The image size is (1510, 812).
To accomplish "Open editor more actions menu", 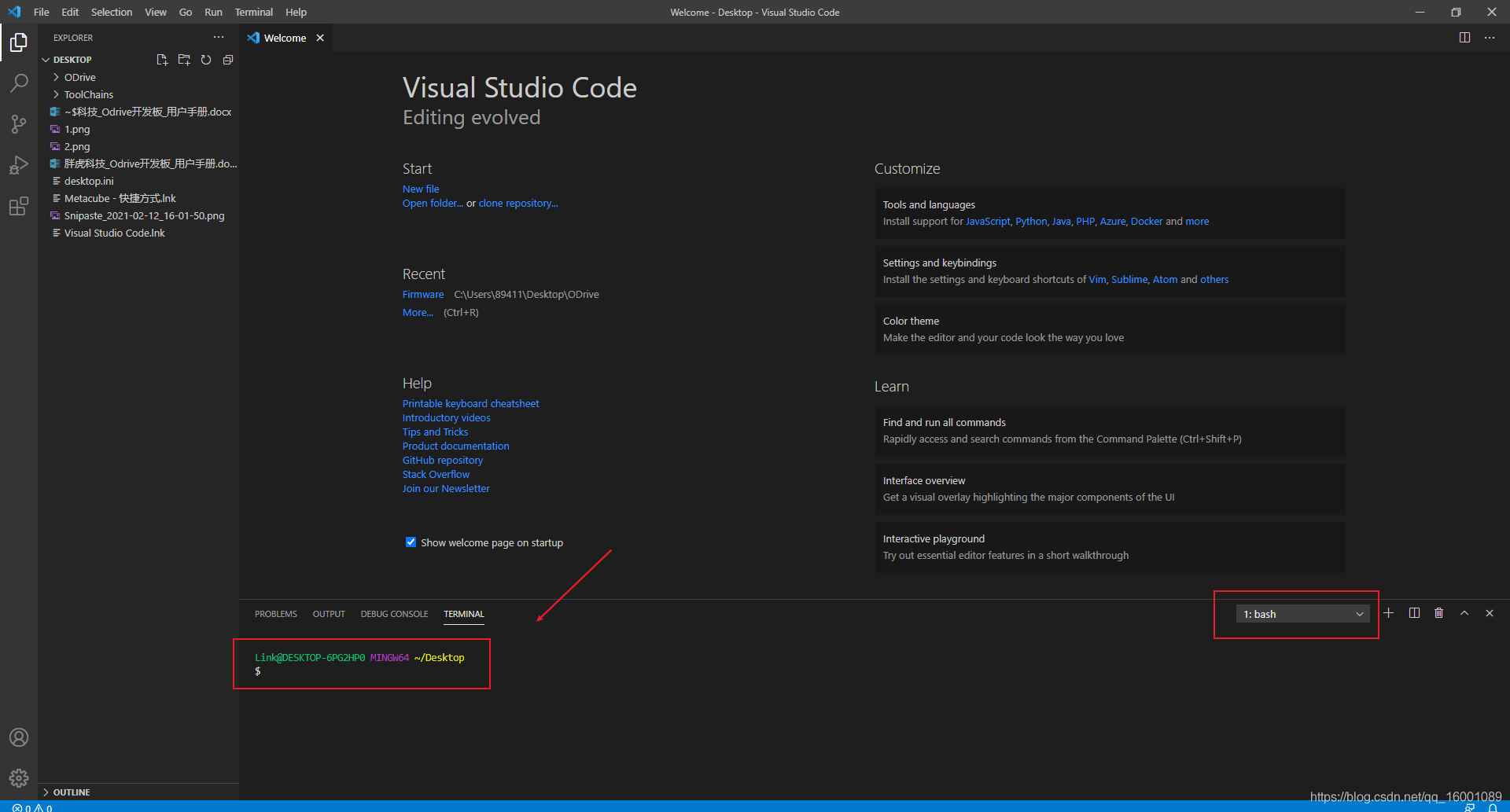I will click(x=1490, y=38).
